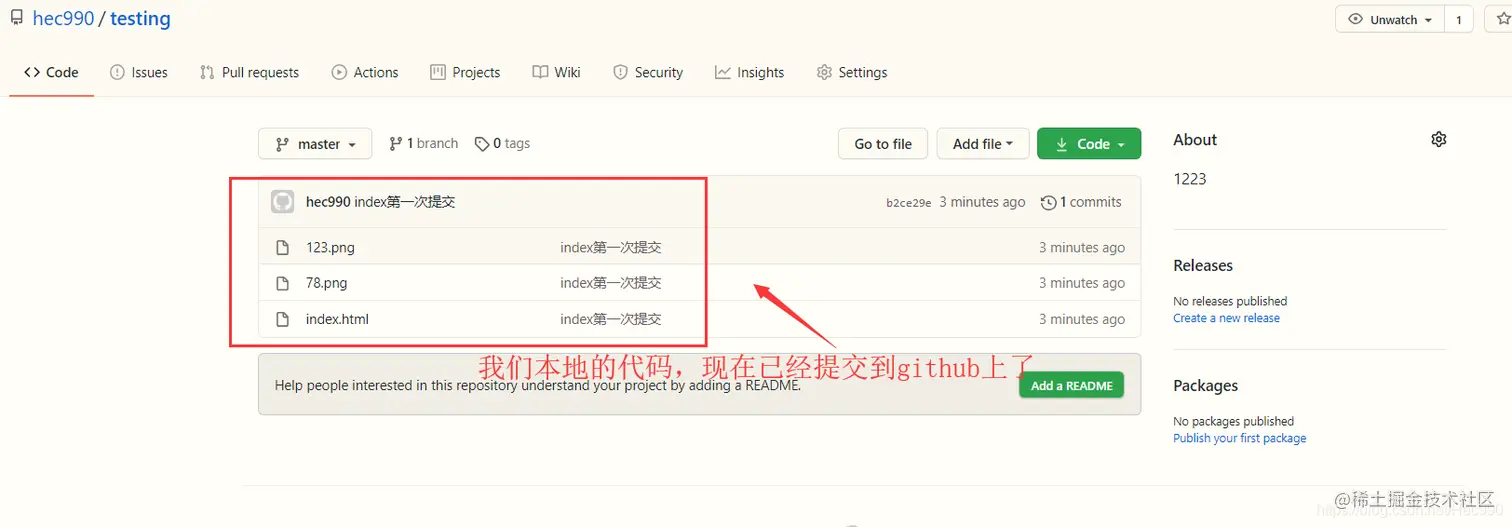The width and height of the screenshot is (1512, 527).
Task: Switch to the Code tab
Action: pyautogui.click(x=51, y=72)
